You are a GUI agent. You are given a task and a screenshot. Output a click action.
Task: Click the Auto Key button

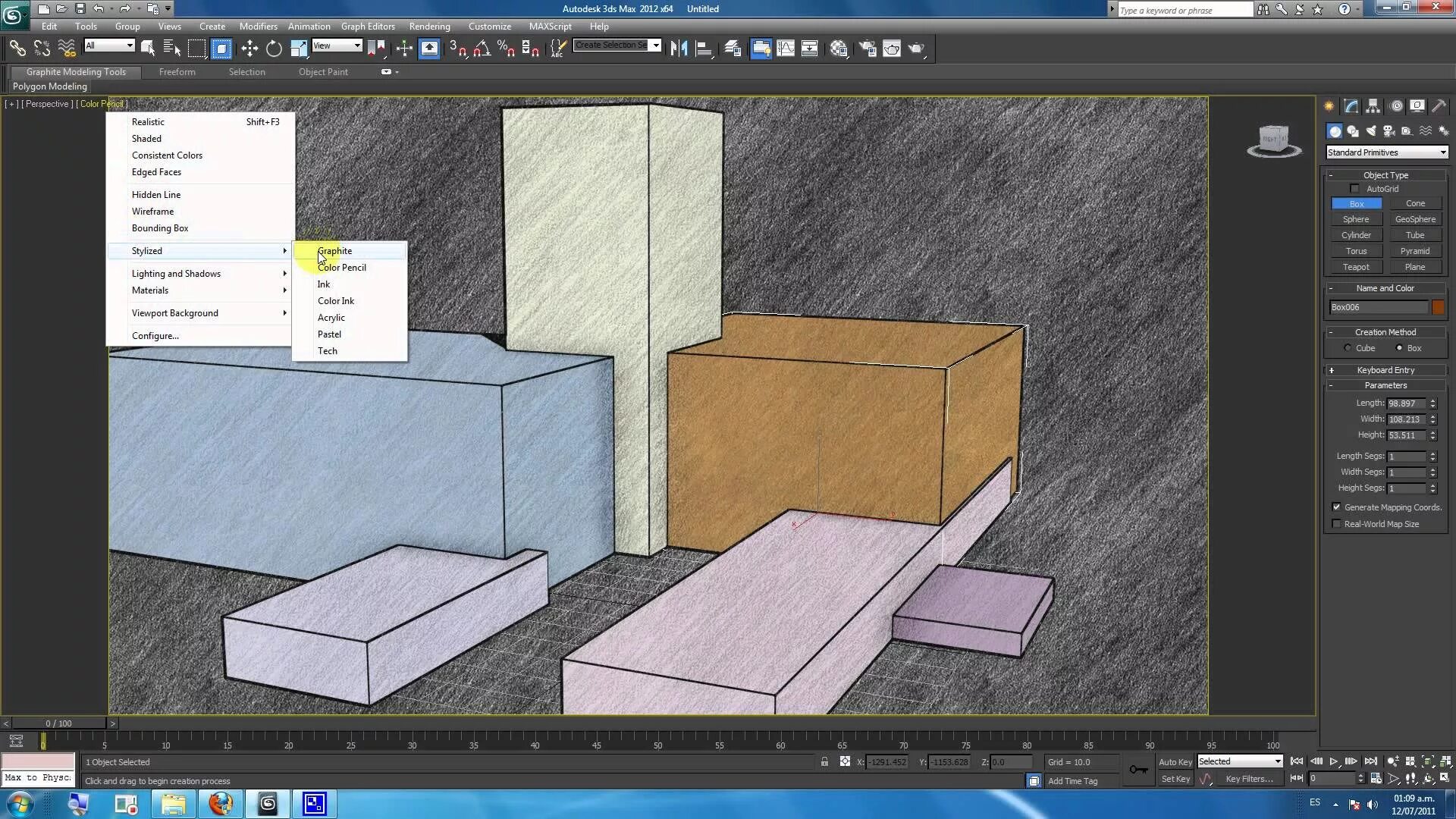tap(1175, 762)
